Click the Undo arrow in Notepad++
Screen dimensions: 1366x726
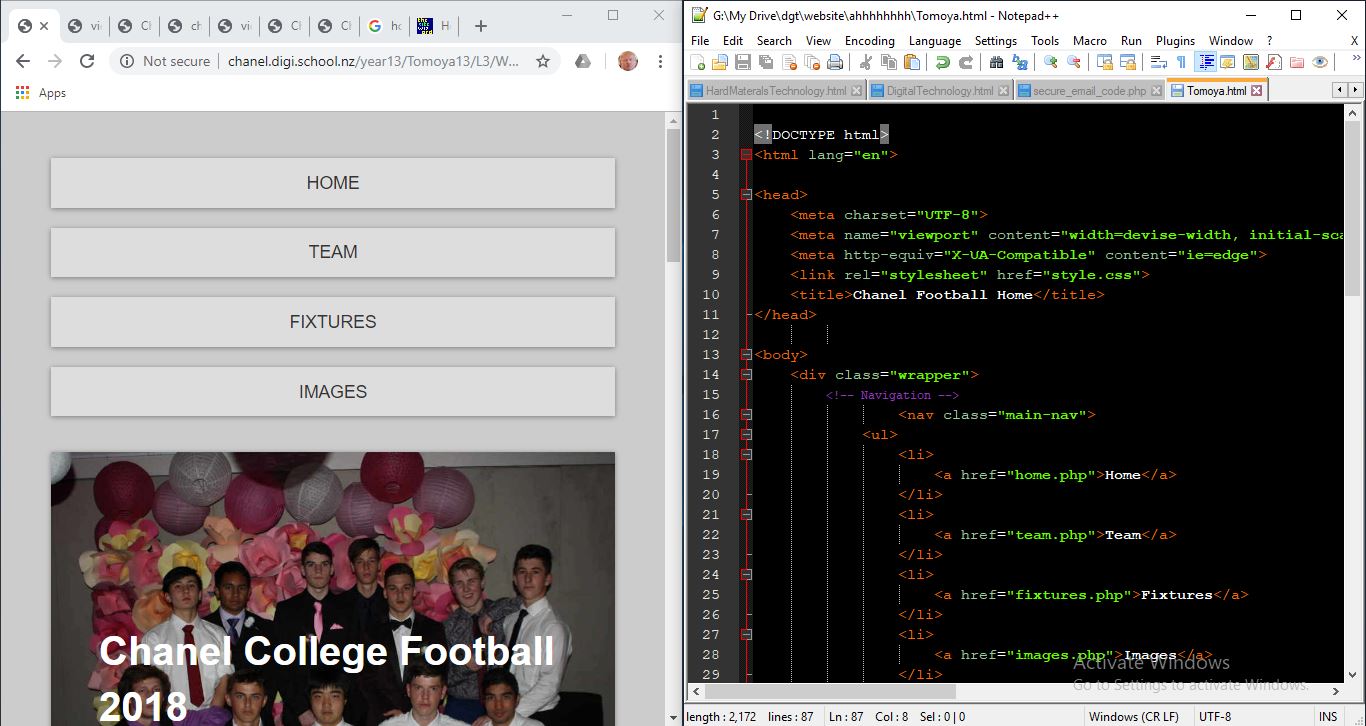click(942, 62)
